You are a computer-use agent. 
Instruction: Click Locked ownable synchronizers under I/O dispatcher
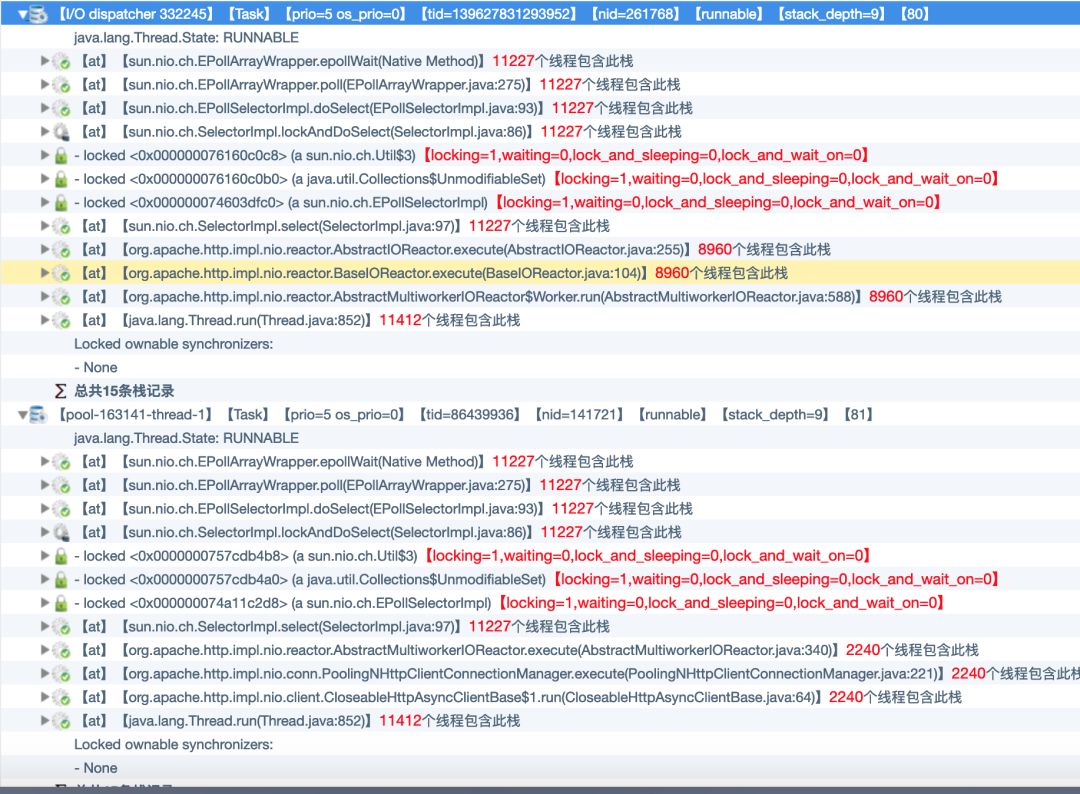click(174, 344)
